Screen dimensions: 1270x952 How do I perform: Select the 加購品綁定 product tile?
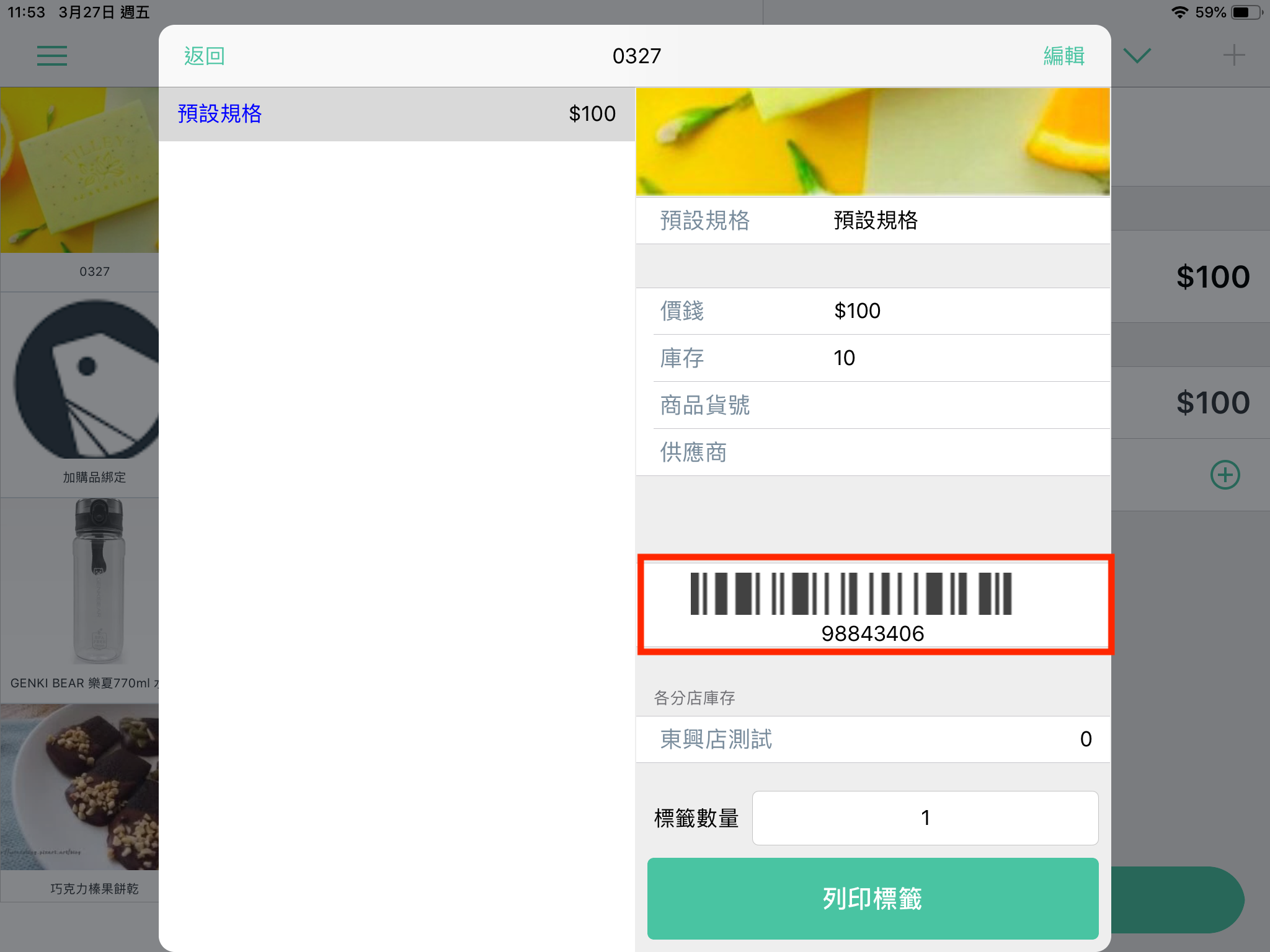pos(79,395)
